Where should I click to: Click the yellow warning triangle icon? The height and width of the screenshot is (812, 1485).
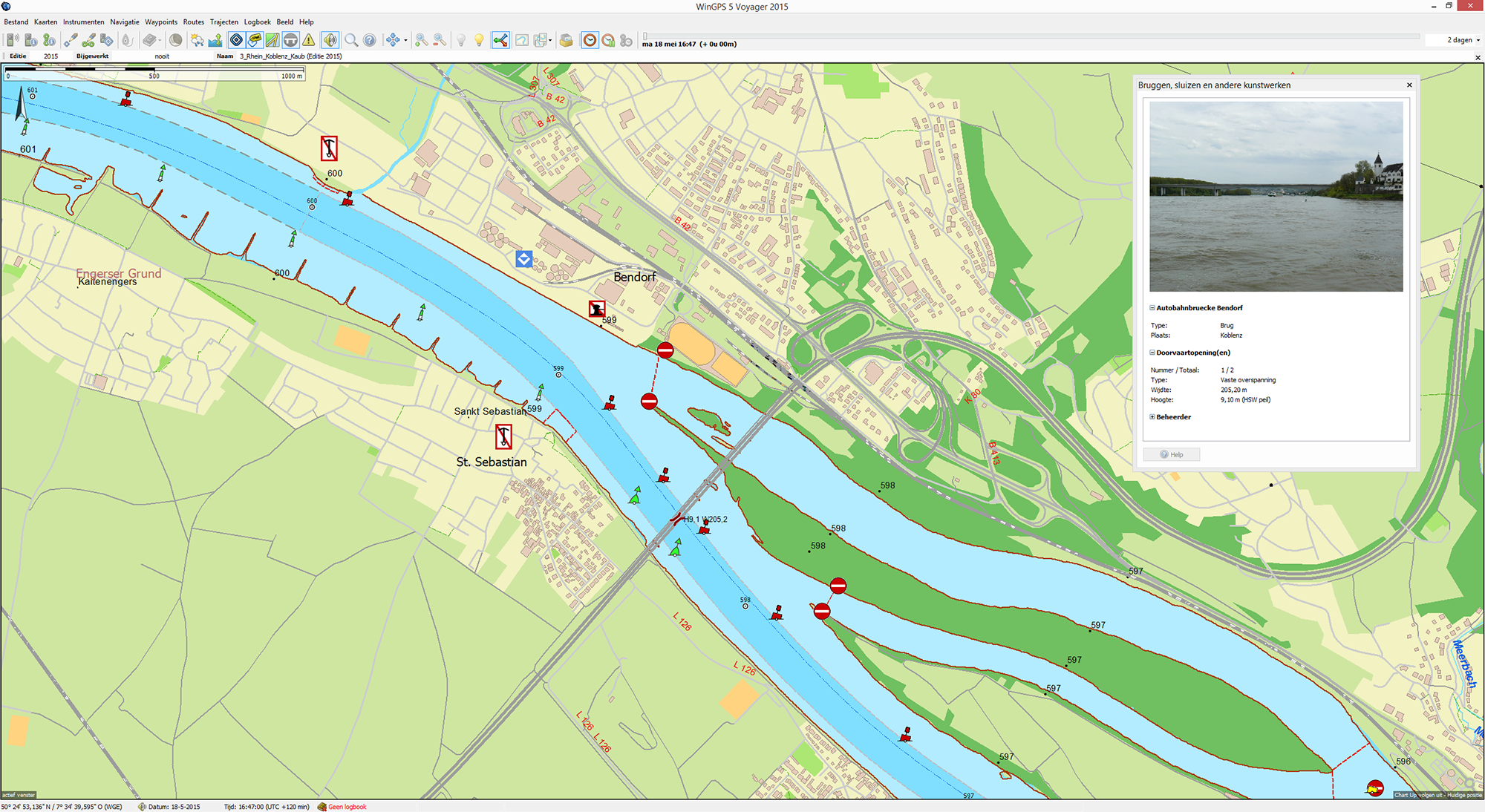pyautogui.click(x=309, y=40)
